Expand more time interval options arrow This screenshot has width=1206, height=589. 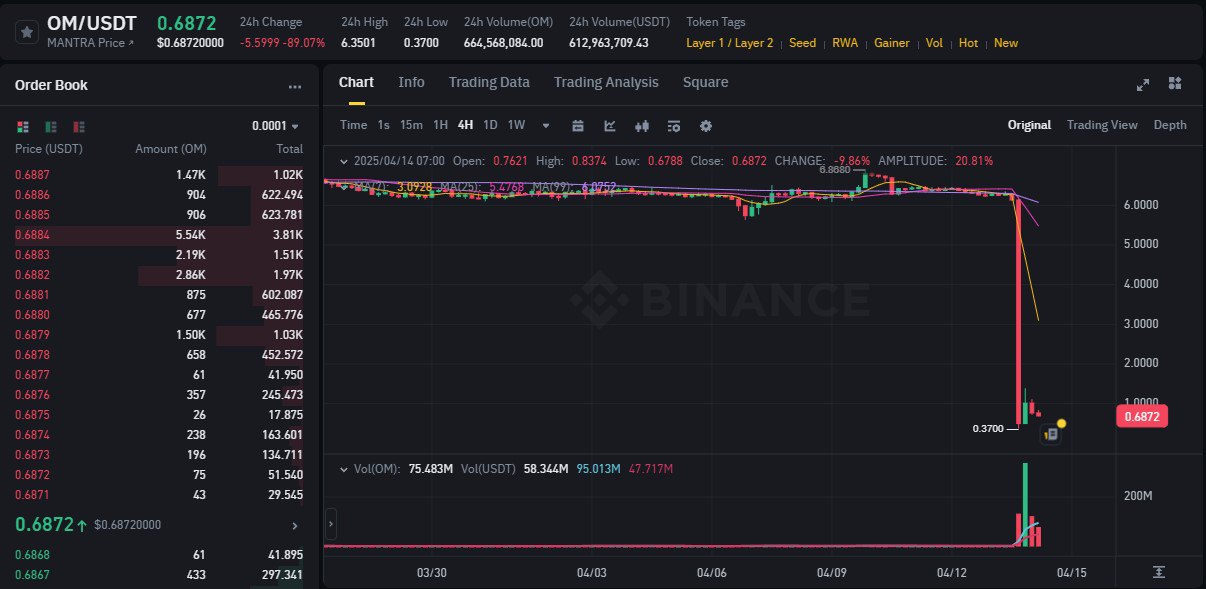pyautogui.click(x=546, y=126)
